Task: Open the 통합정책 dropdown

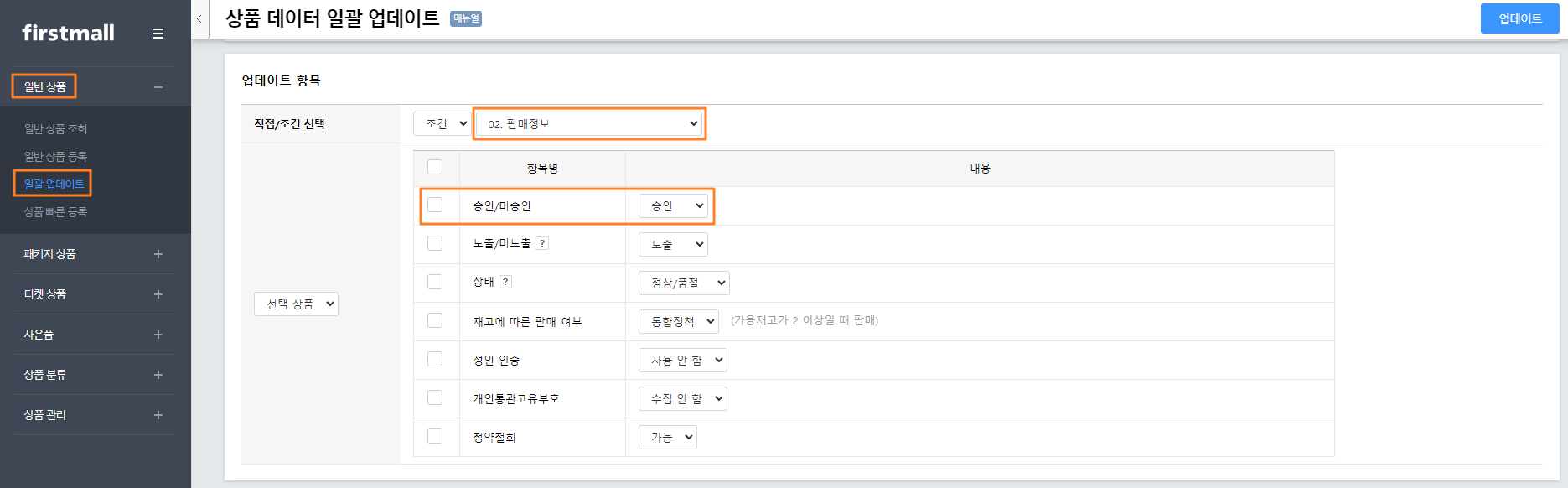Action: click(679, 321)
